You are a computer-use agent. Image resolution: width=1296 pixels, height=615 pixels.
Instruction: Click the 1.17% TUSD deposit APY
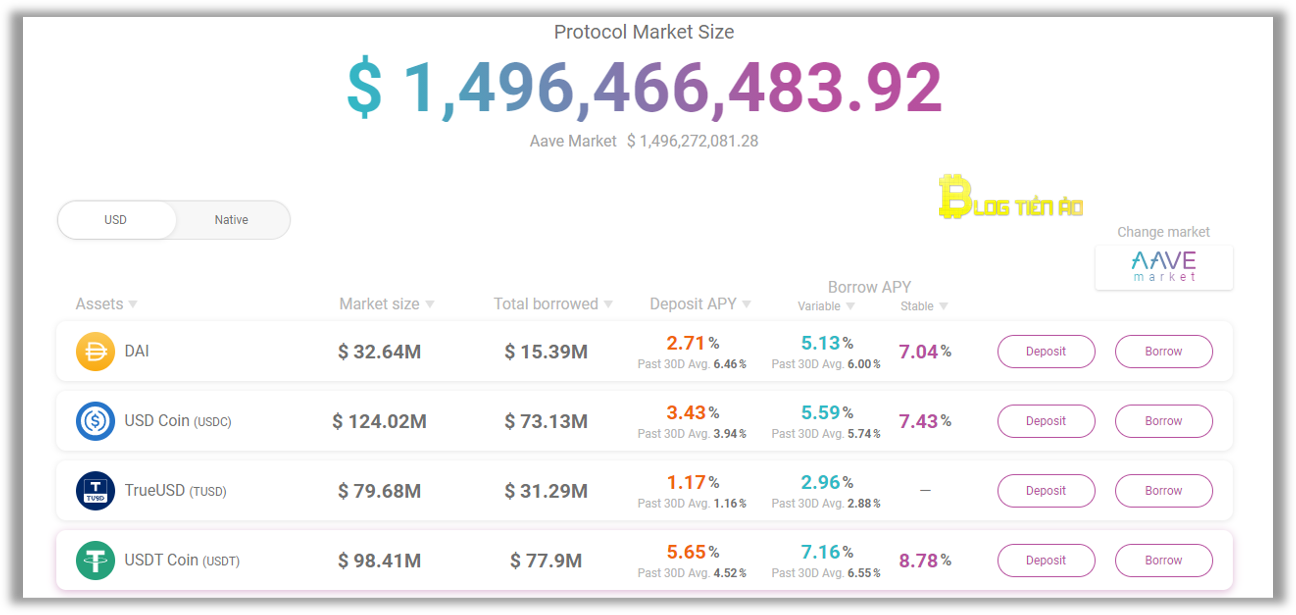coord(692,483)
